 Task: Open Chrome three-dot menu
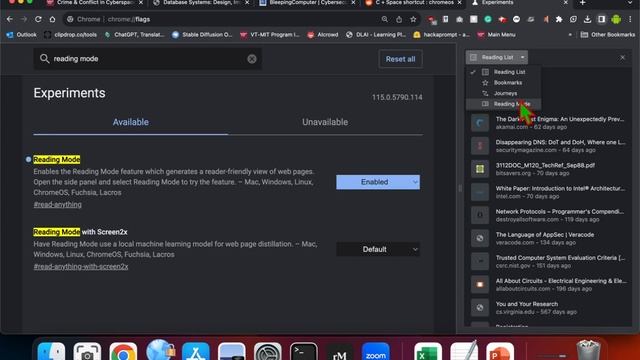(x=631, y=19)
